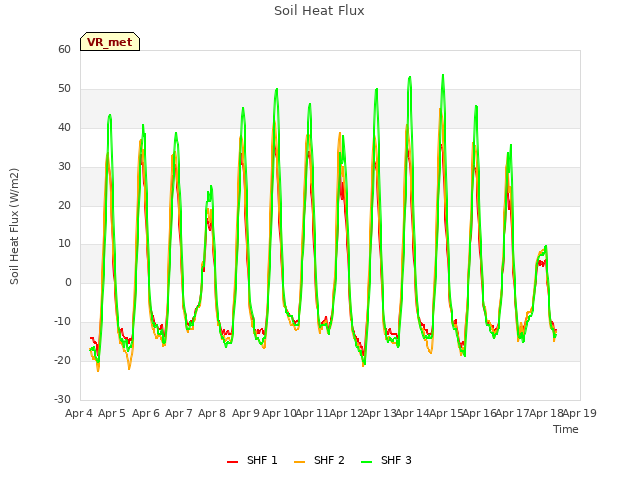Click the 60 y-axis tick label
Image resolution: width=640 pixels, height=480 pixels.
64,50
